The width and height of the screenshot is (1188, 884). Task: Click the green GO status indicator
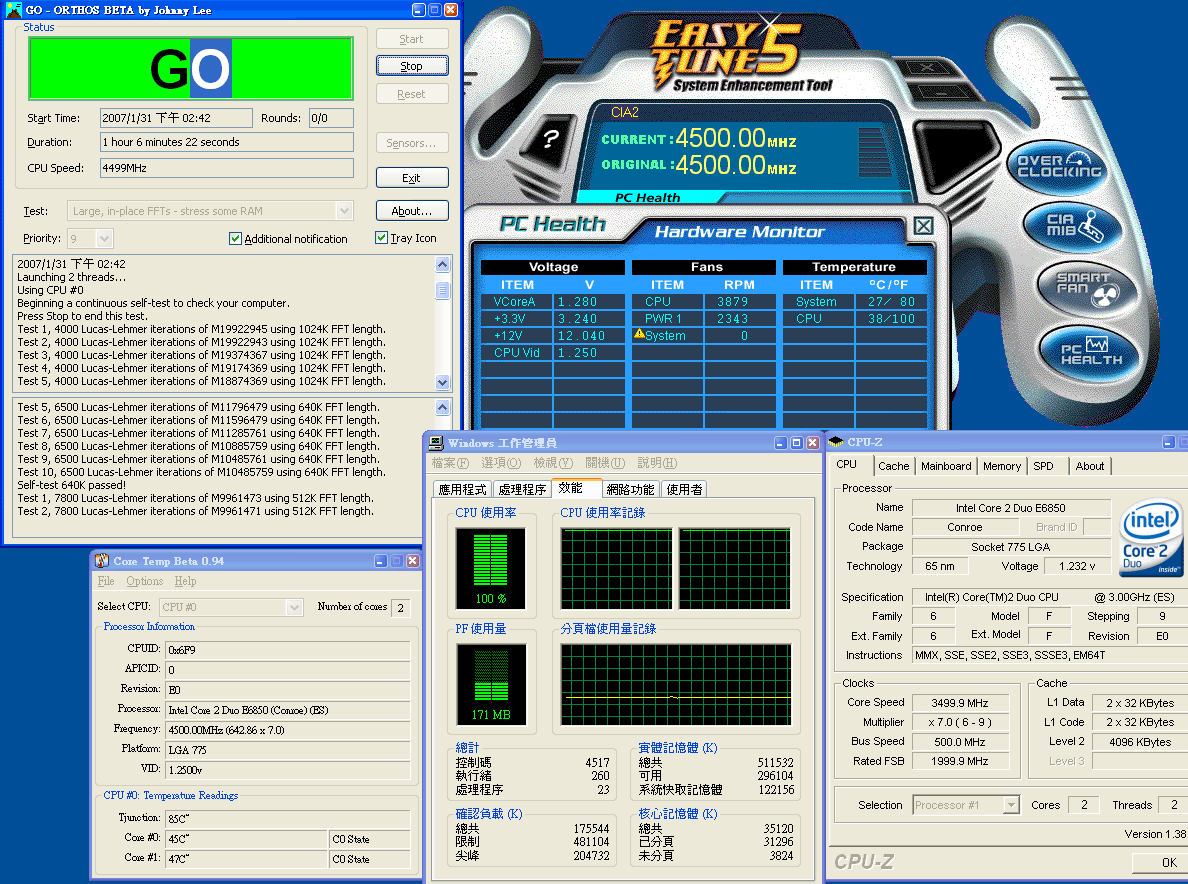190,68
